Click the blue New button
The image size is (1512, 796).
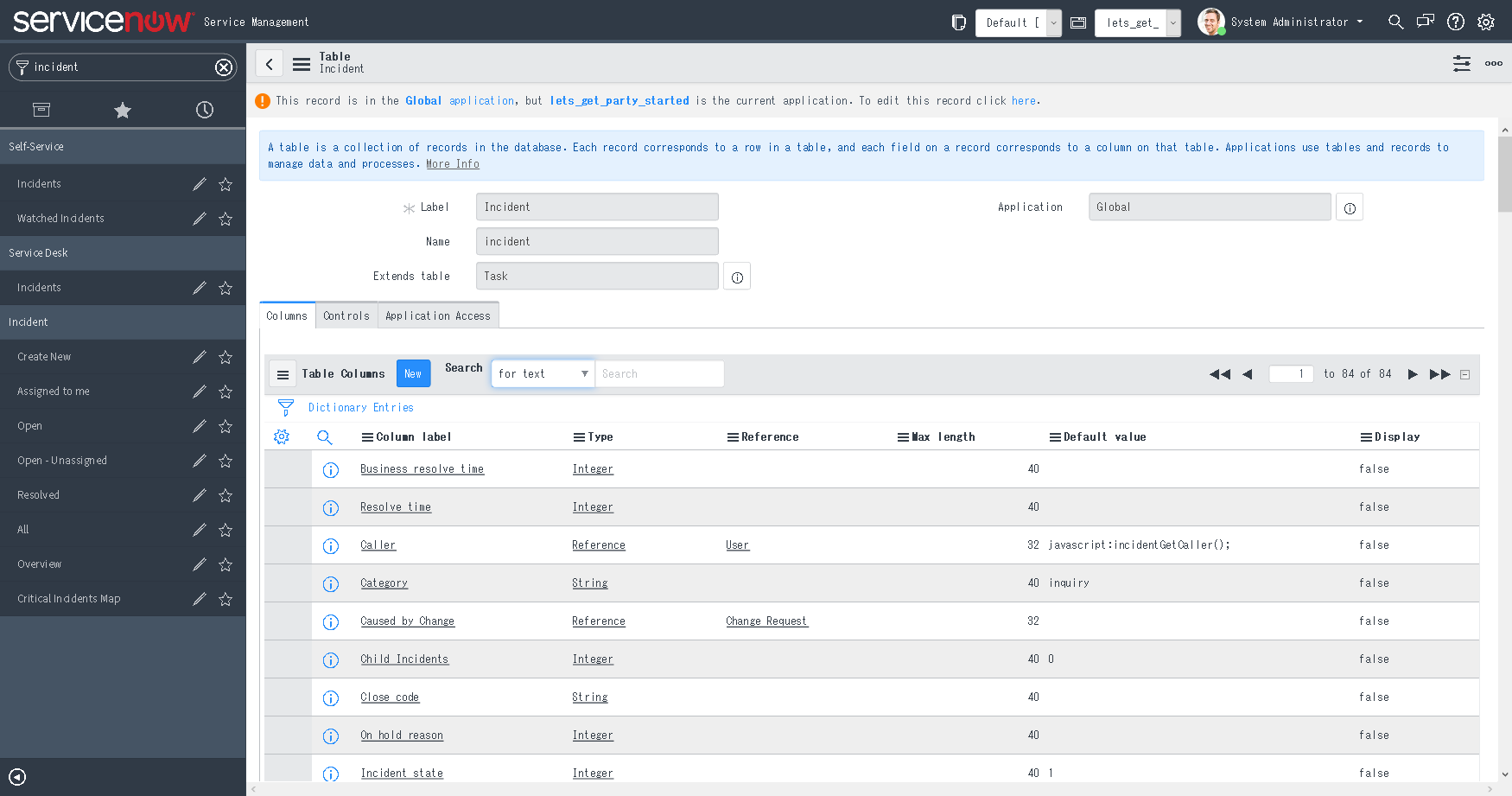(x=413, y=373)
